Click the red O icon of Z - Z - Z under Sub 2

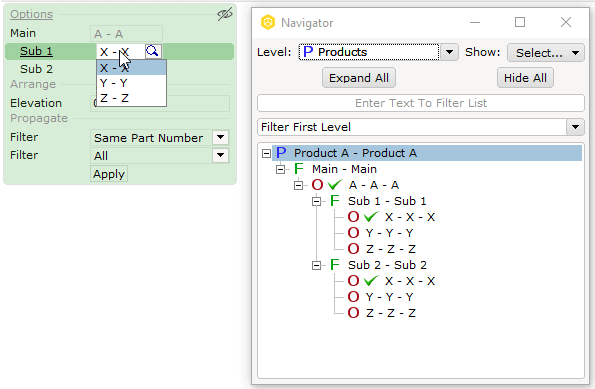(x=353, y=313)
